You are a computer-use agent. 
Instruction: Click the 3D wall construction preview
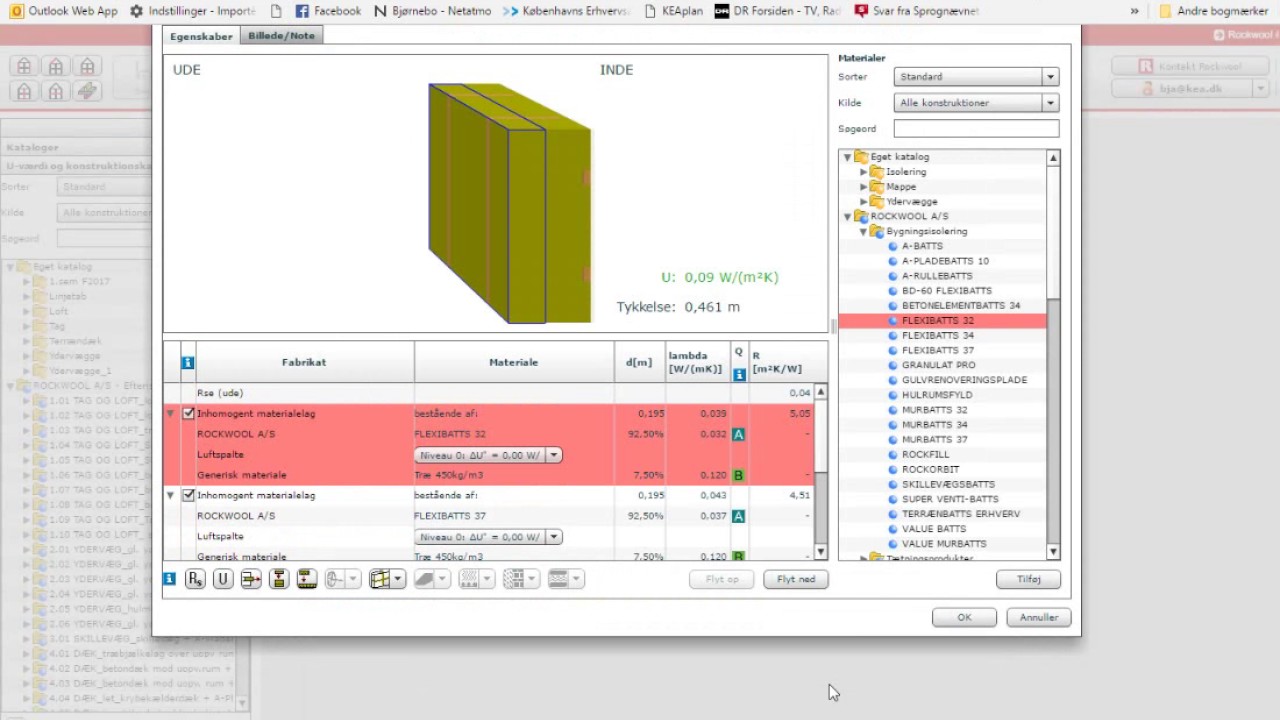coord(510,204)
